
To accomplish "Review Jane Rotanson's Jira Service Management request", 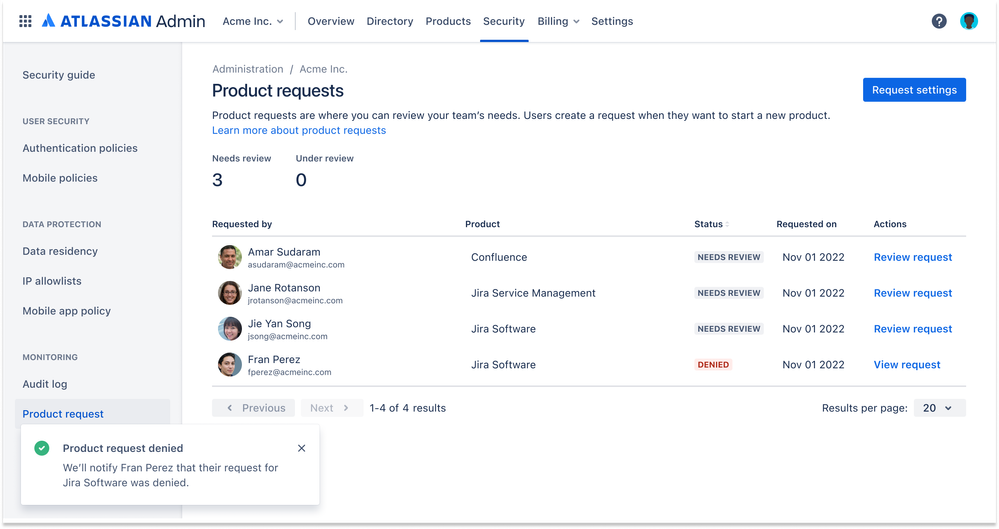I will tap(913, 293).
